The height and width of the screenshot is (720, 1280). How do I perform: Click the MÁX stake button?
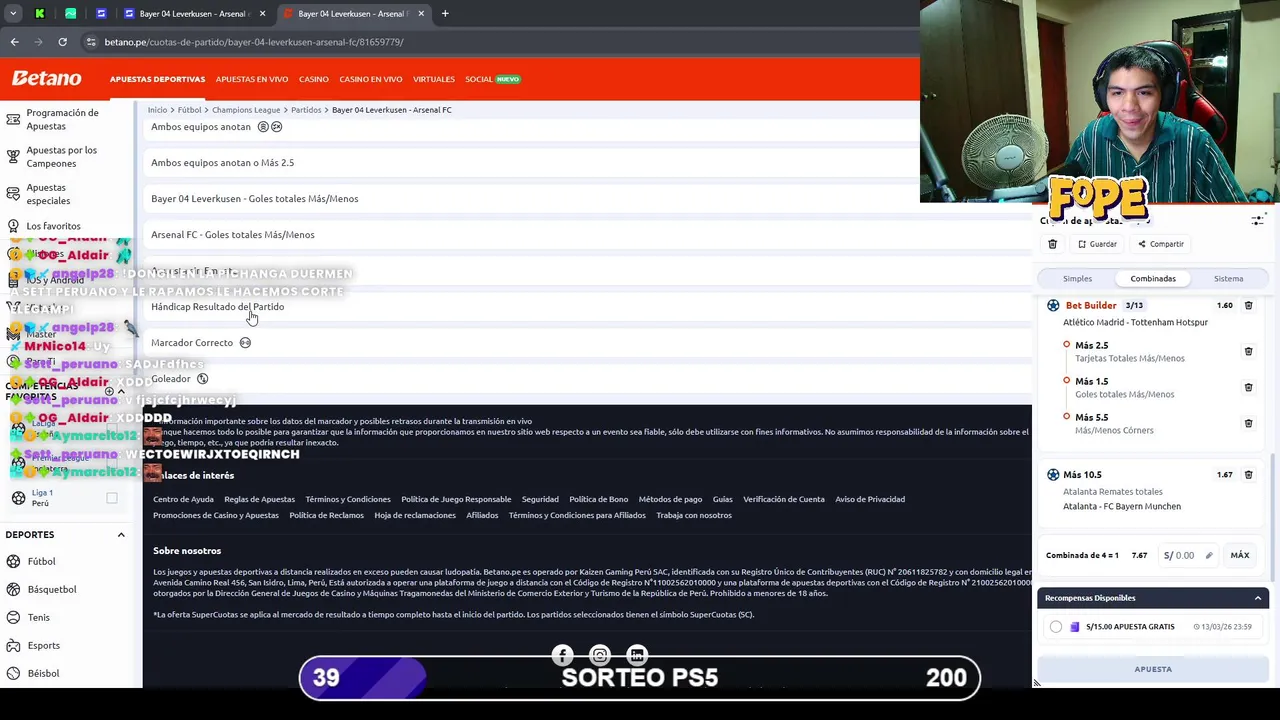point(1240,555)
